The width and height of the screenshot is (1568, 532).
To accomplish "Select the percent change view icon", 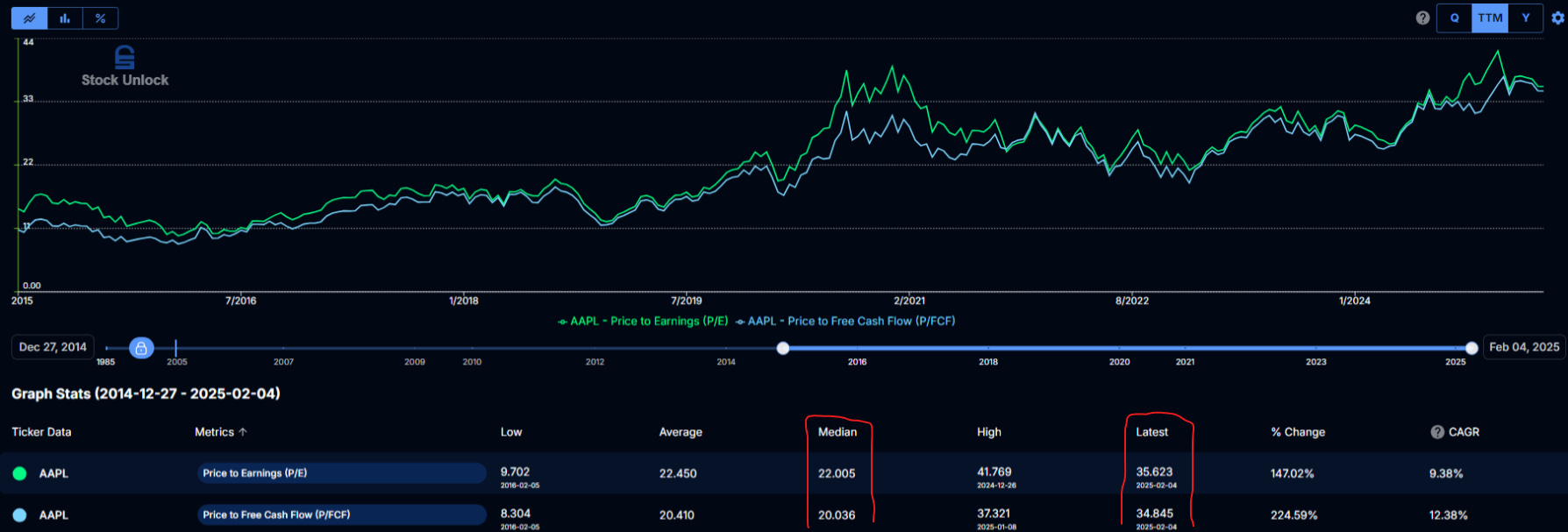I will coord(100,18).
